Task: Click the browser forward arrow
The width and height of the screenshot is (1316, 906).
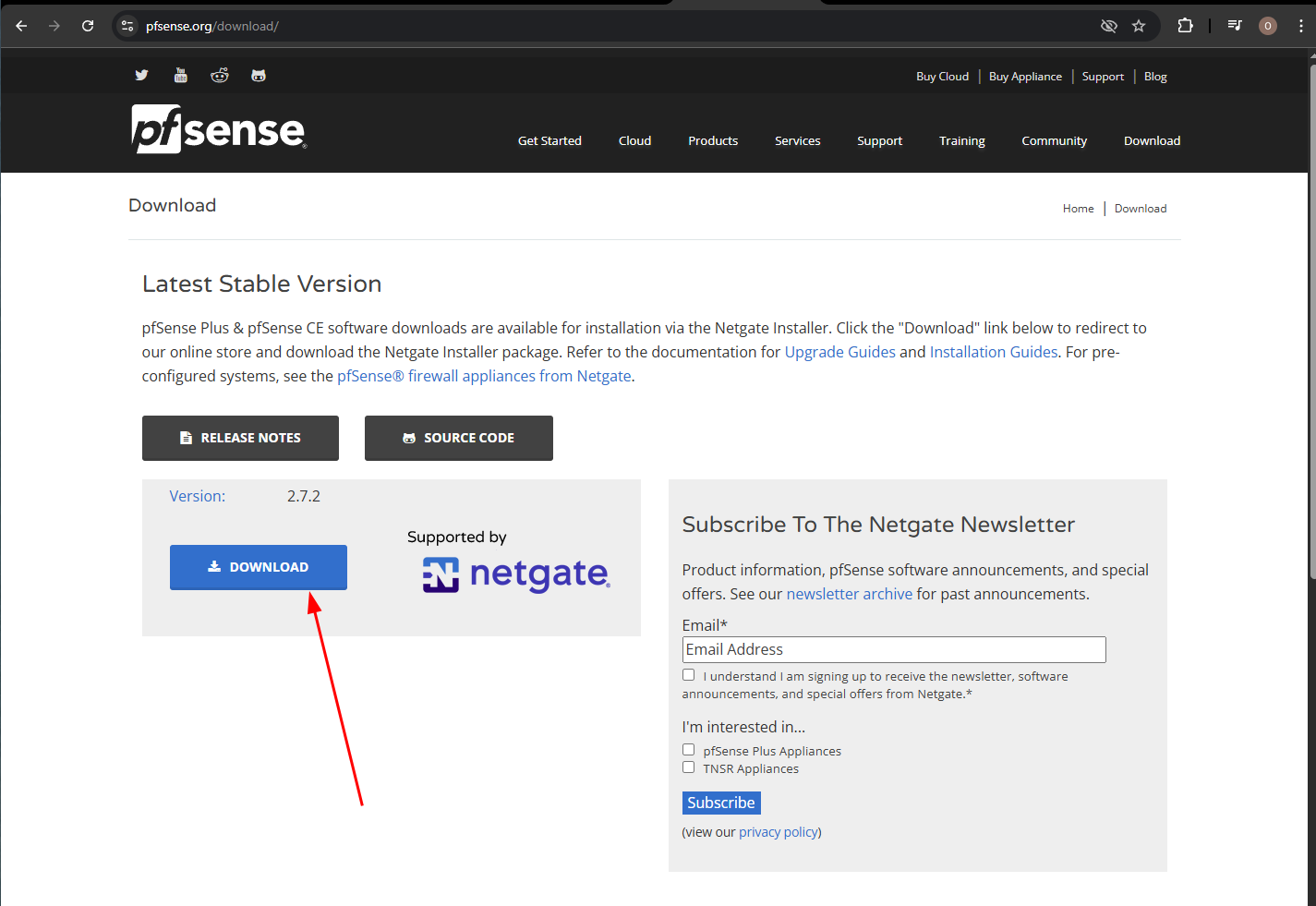Action: 54,26
